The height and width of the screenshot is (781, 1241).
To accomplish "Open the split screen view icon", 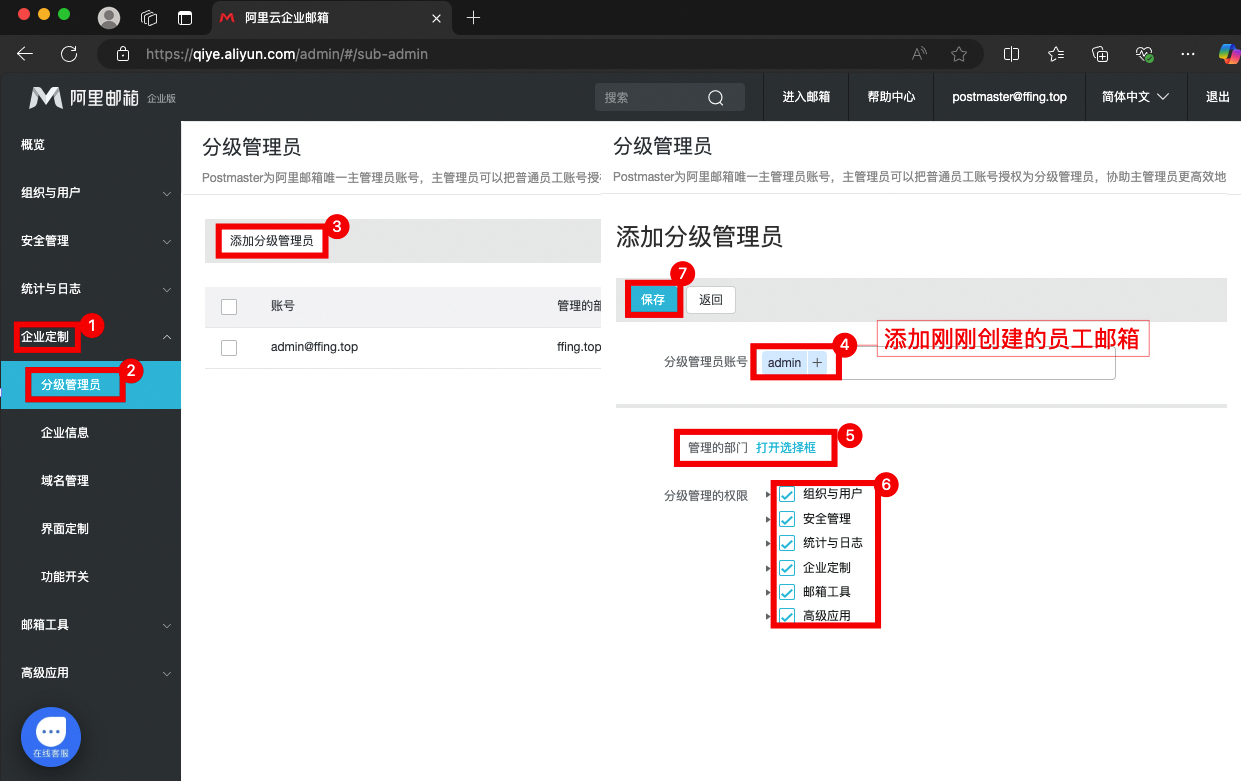I will tap(1012, 54).
